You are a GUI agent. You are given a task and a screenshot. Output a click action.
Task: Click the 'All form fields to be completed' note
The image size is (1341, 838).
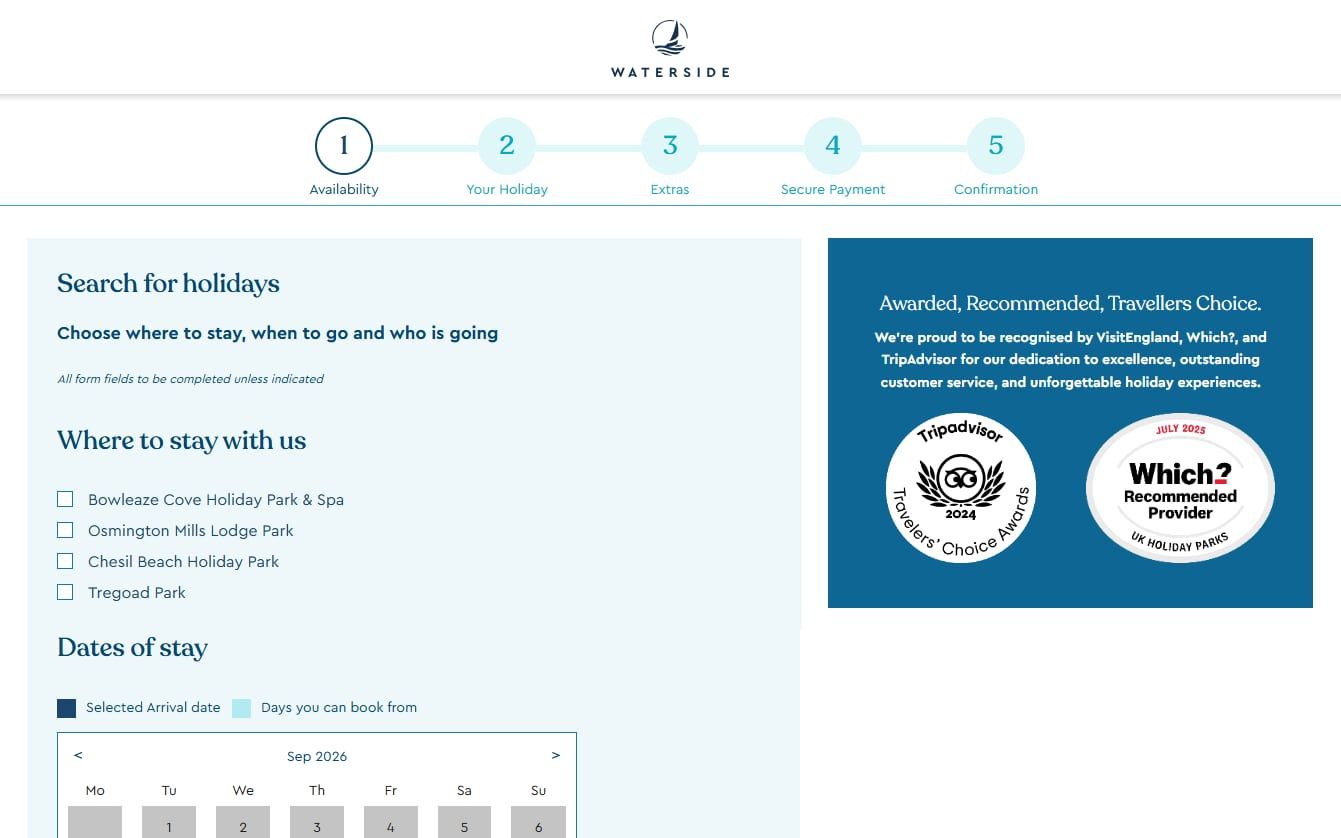coord(190,379)
